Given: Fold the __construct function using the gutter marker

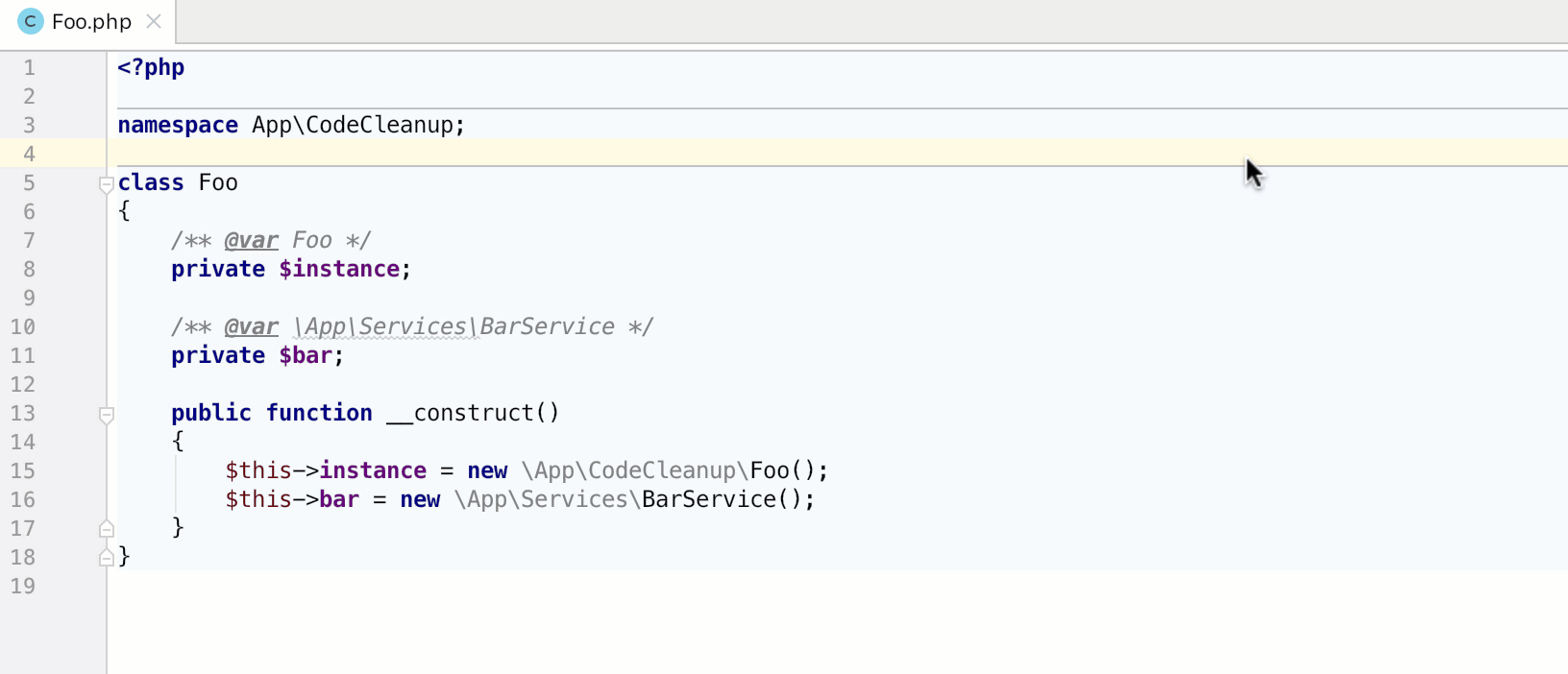Looking at the screenshot, I should click(107, 415).
